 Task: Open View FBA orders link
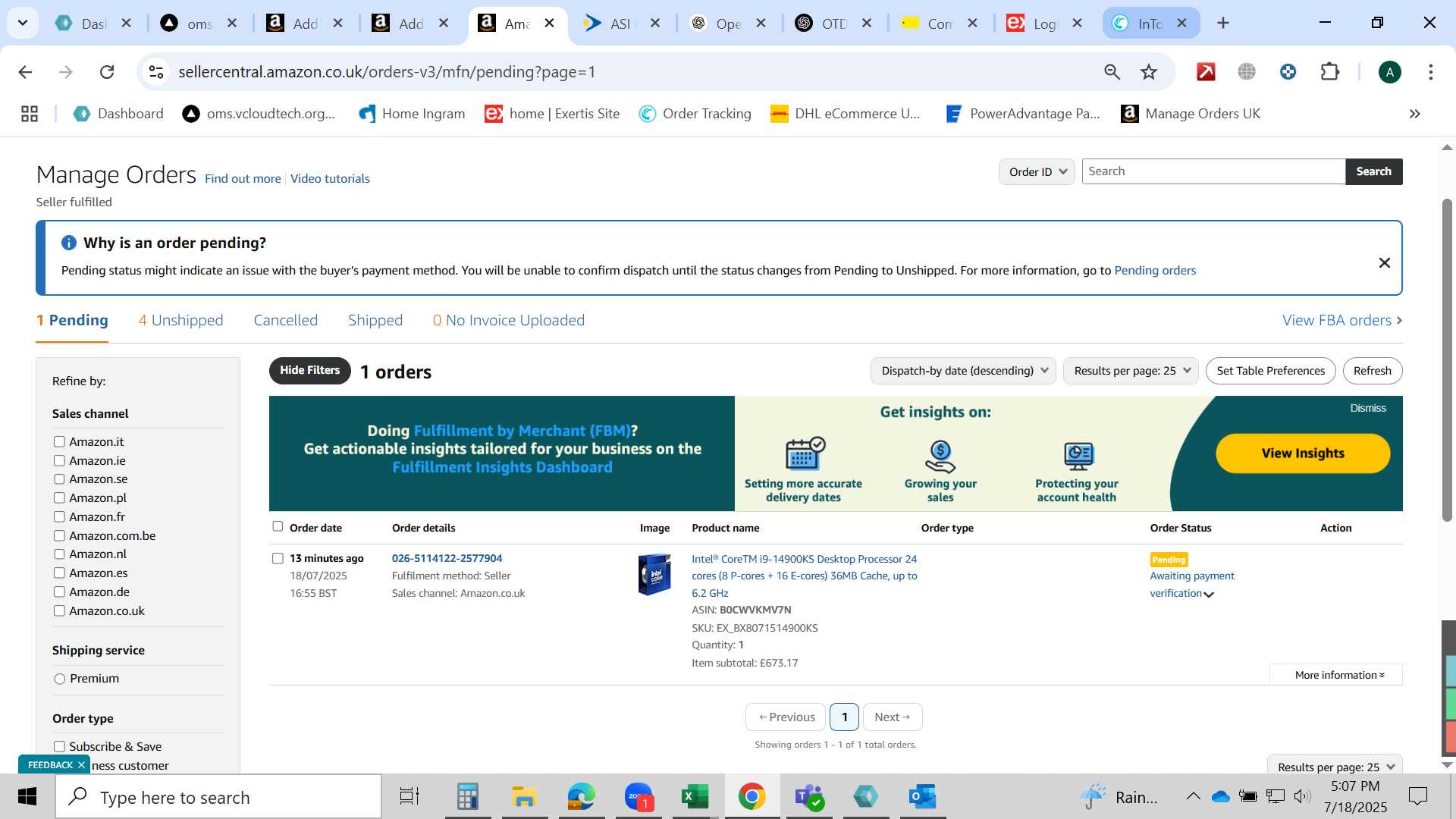click(x=1341, y=320)
